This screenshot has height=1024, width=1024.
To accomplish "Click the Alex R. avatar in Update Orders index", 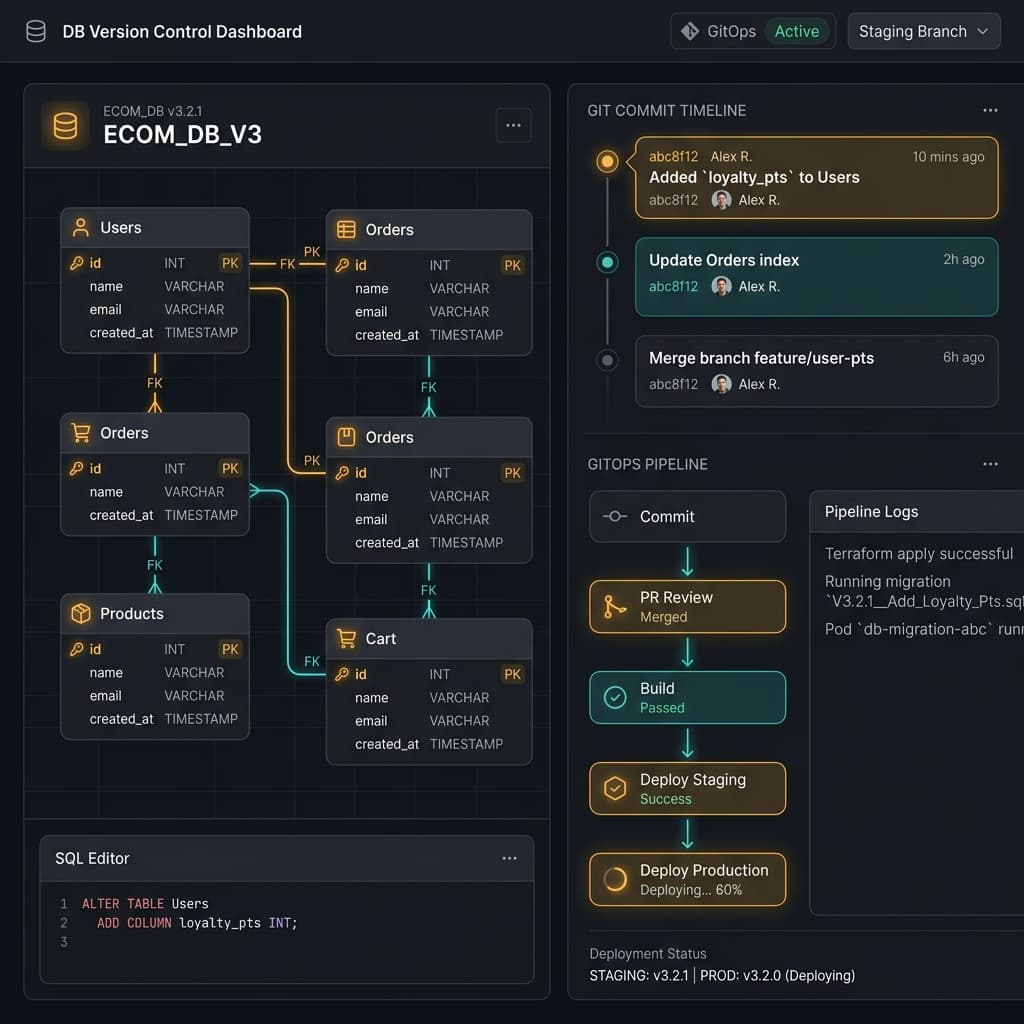I will coord(721,286).
